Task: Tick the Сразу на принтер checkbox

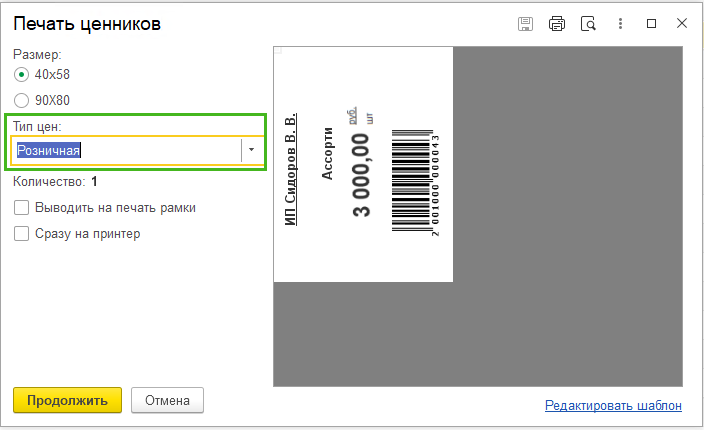Action: (21, 234)
